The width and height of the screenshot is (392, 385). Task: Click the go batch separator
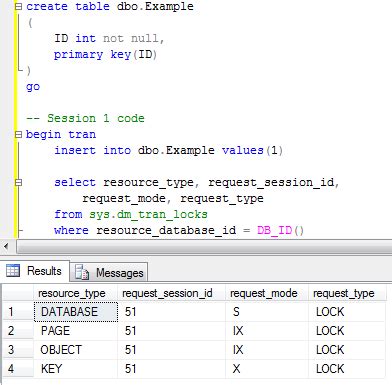(33, 87)
